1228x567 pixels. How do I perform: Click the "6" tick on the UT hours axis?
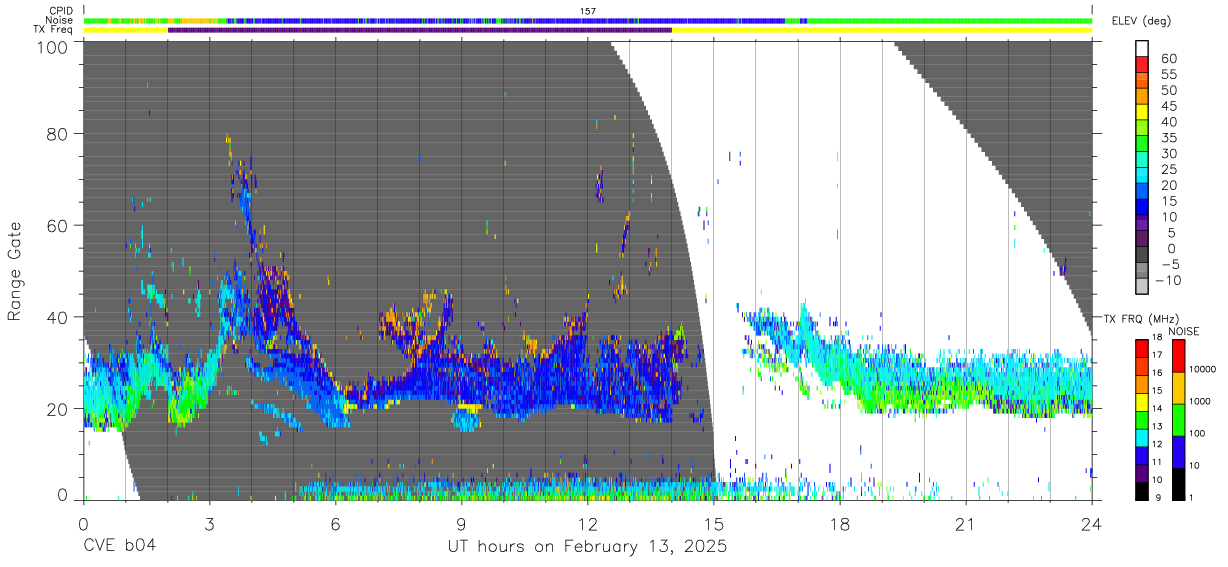click(335, 523)
